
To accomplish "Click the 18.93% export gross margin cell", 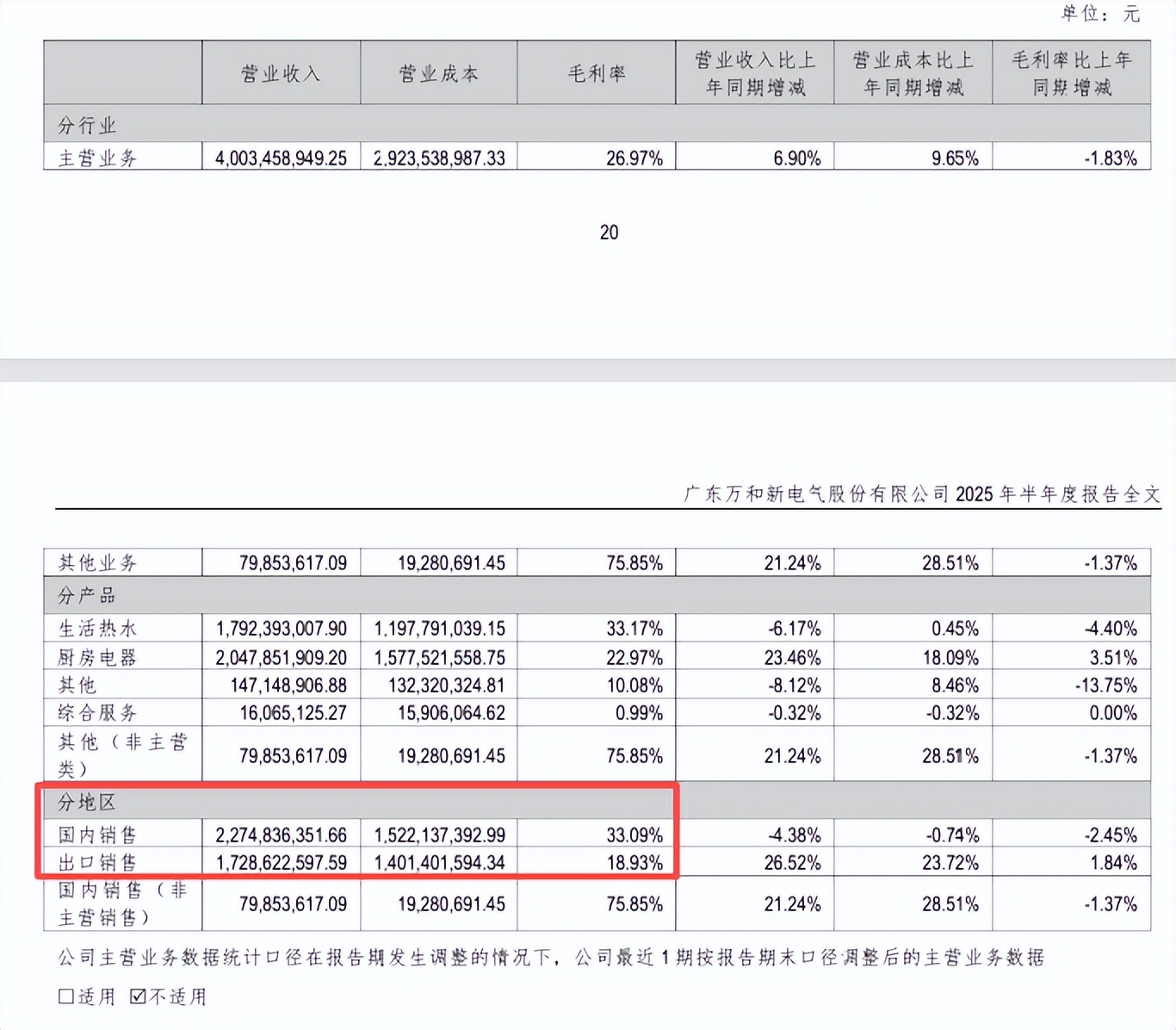I will click(x=634, y=863).
